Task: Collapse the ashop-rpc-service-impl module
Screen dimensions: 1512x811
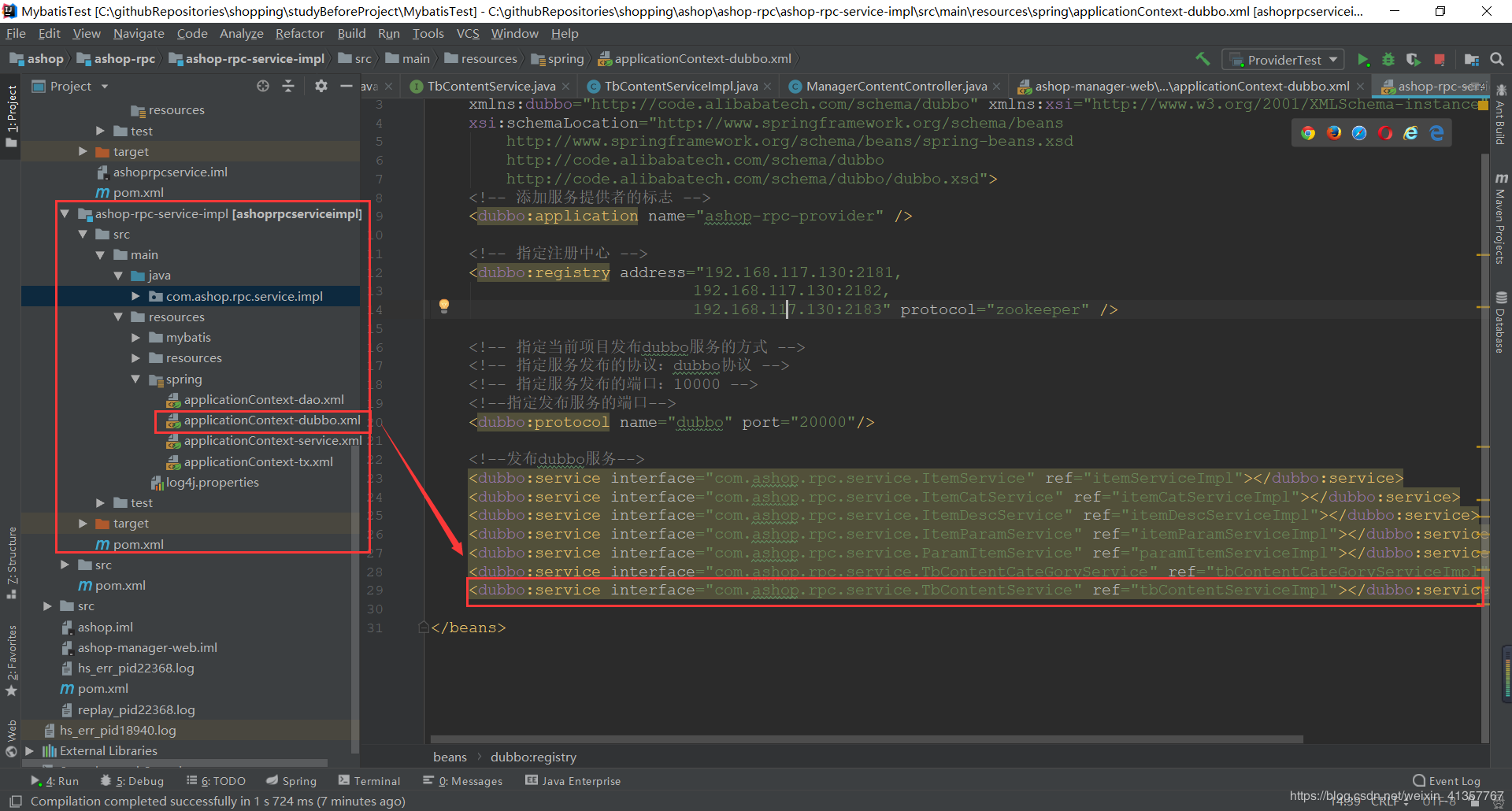Action: coord(65,214)
